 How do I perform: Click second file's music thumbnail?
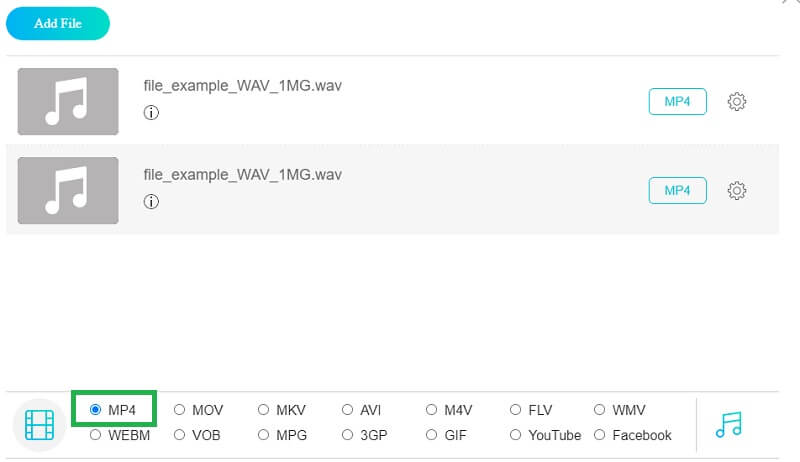point(68,190)
